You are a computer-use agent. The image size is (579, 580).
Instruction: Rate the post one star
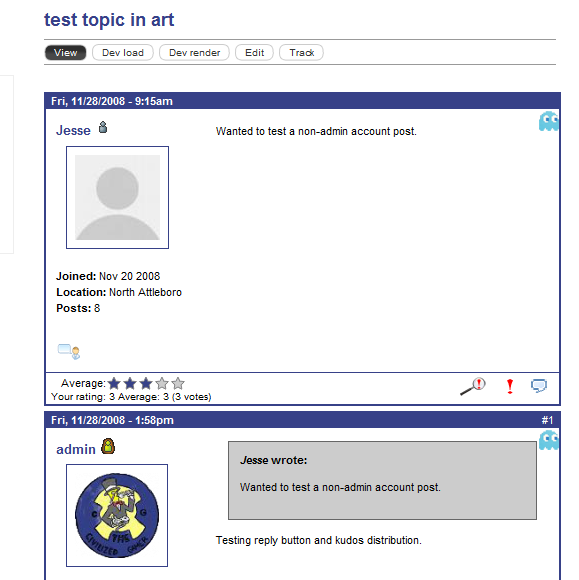[x=114, y=384]
